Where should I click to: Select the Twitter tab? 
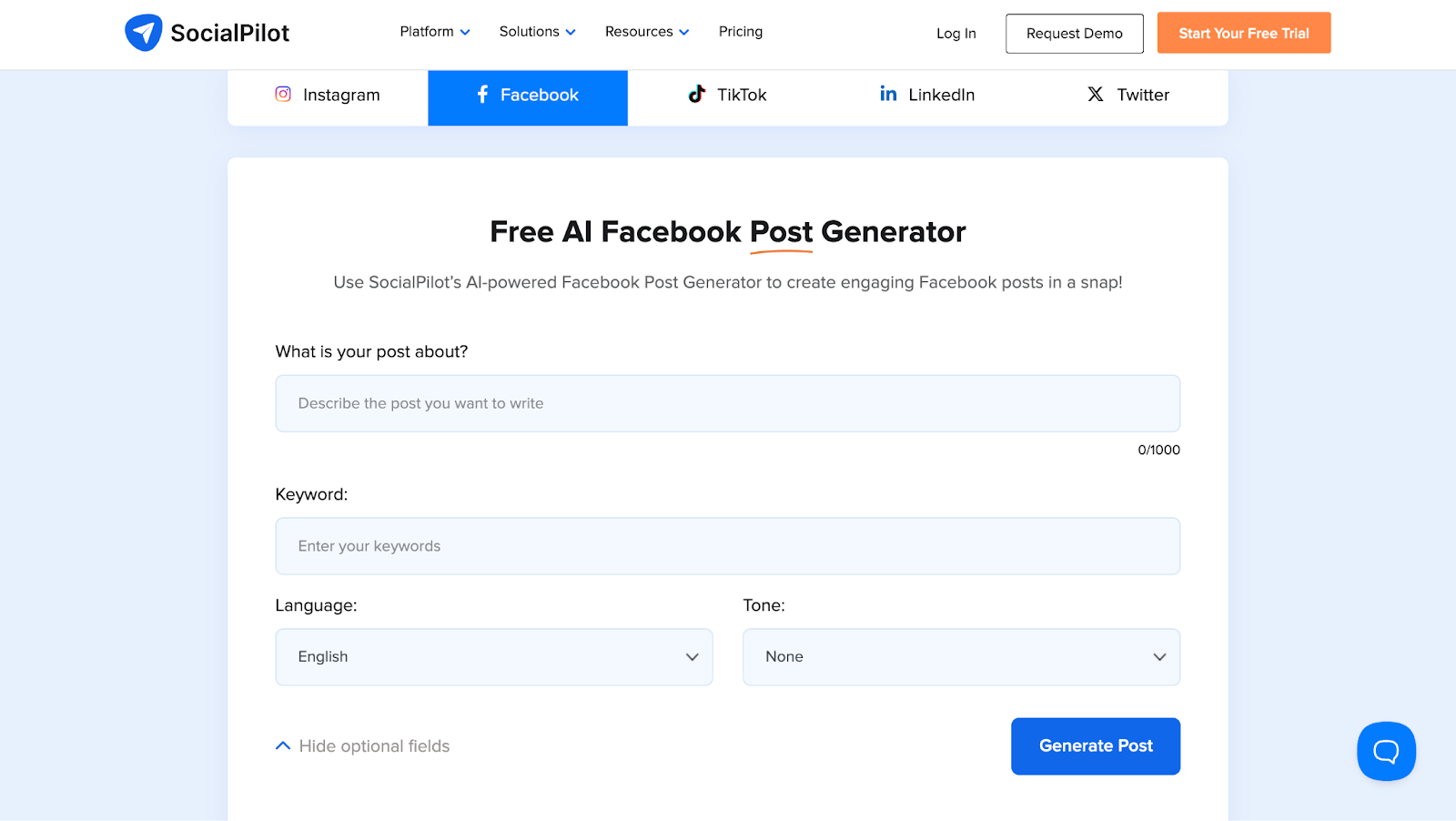click(x=1127, y=95)
